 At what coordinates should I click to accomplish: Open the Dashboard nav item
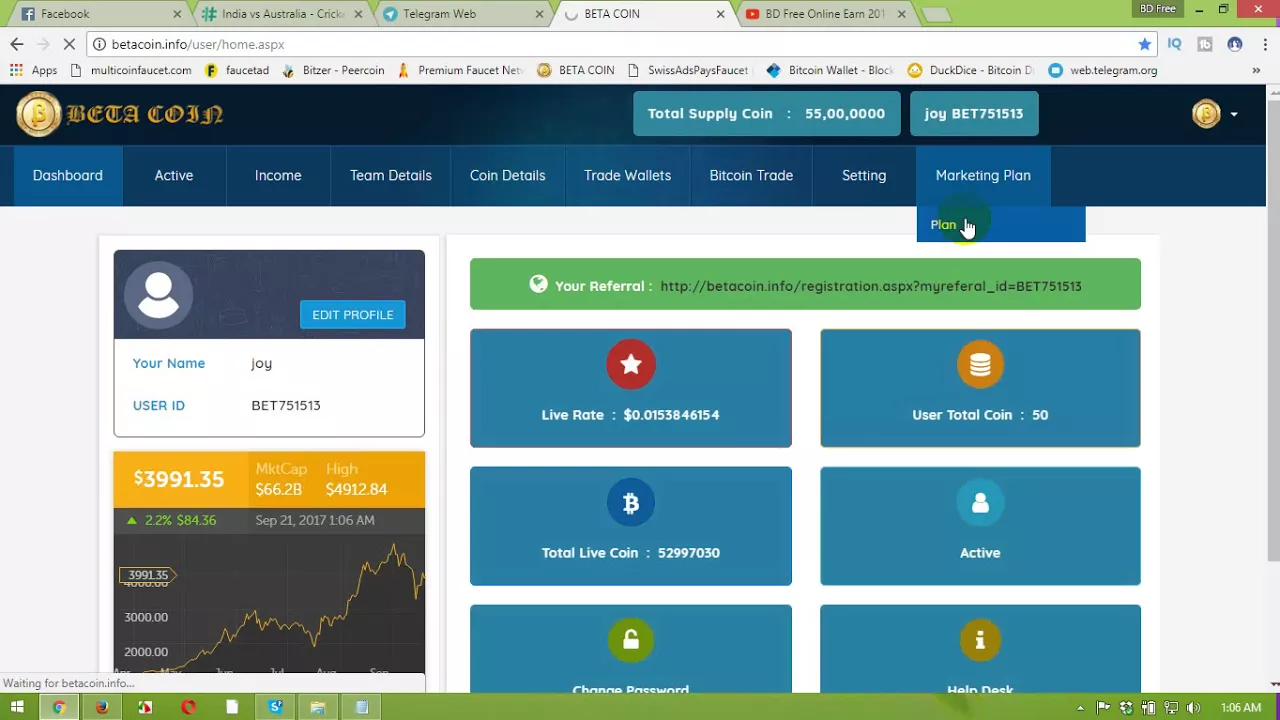(x=68, y=176)
